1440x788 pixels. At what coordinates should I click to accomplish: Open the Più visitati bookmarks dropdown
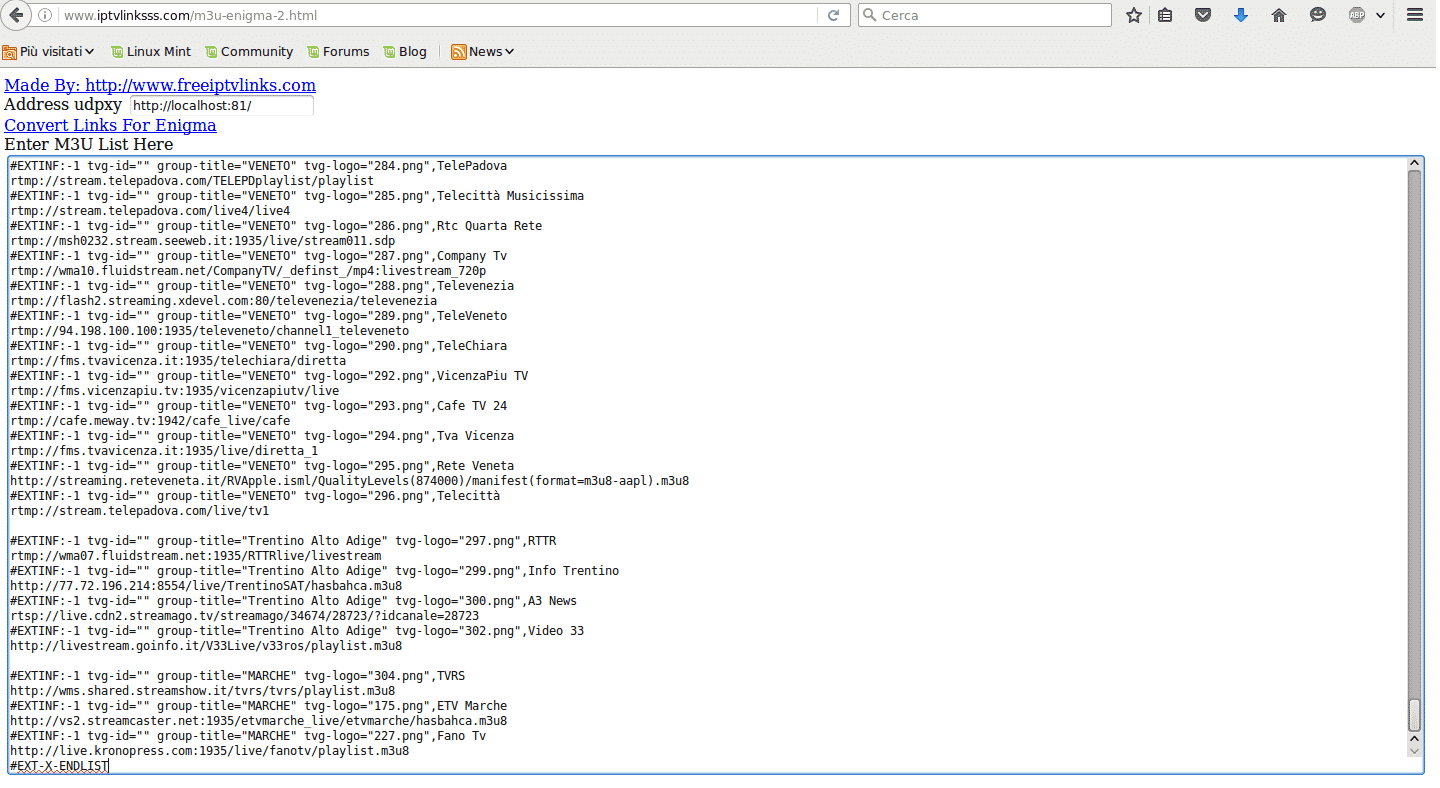(x=48, y=51)
